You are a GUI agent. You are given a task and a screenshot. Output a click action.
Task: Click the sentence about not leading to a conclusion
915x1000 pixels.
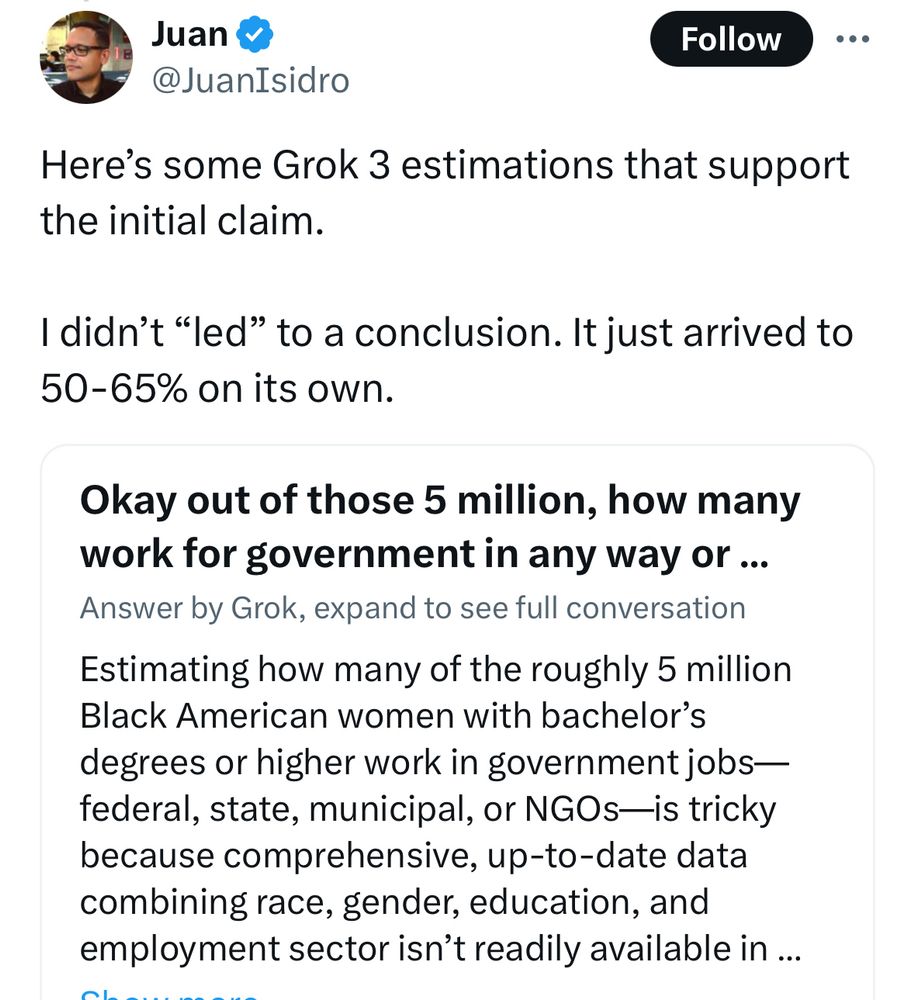pos(446,333)
